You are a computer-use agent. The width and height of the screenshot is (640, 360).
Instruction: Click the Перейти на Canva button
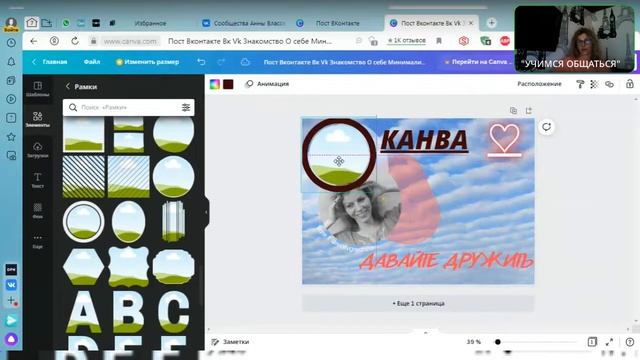478,62
